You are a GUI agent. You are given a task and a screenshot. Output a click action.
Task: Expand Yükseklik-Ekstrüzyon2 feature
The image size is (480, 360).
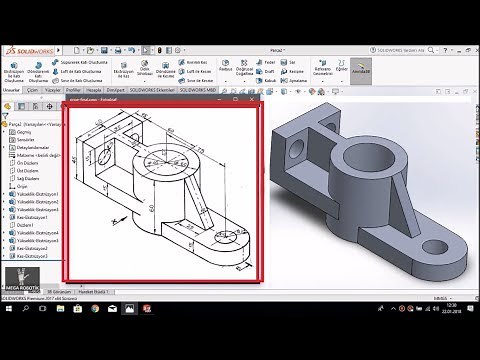pyautogui.click(x=4, y=202)
